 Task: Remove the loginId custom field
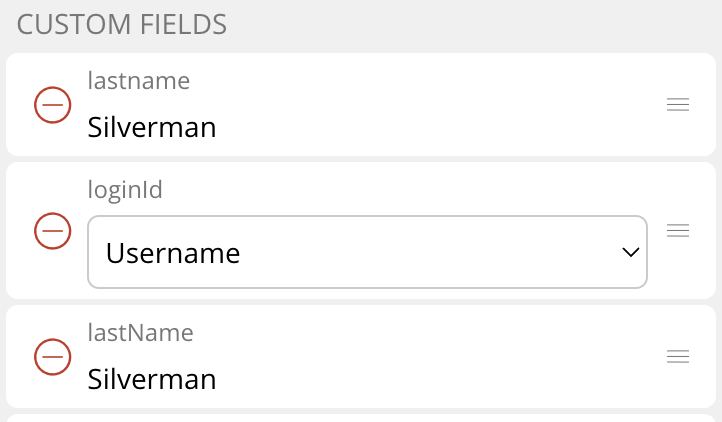[x=52, y=230]
